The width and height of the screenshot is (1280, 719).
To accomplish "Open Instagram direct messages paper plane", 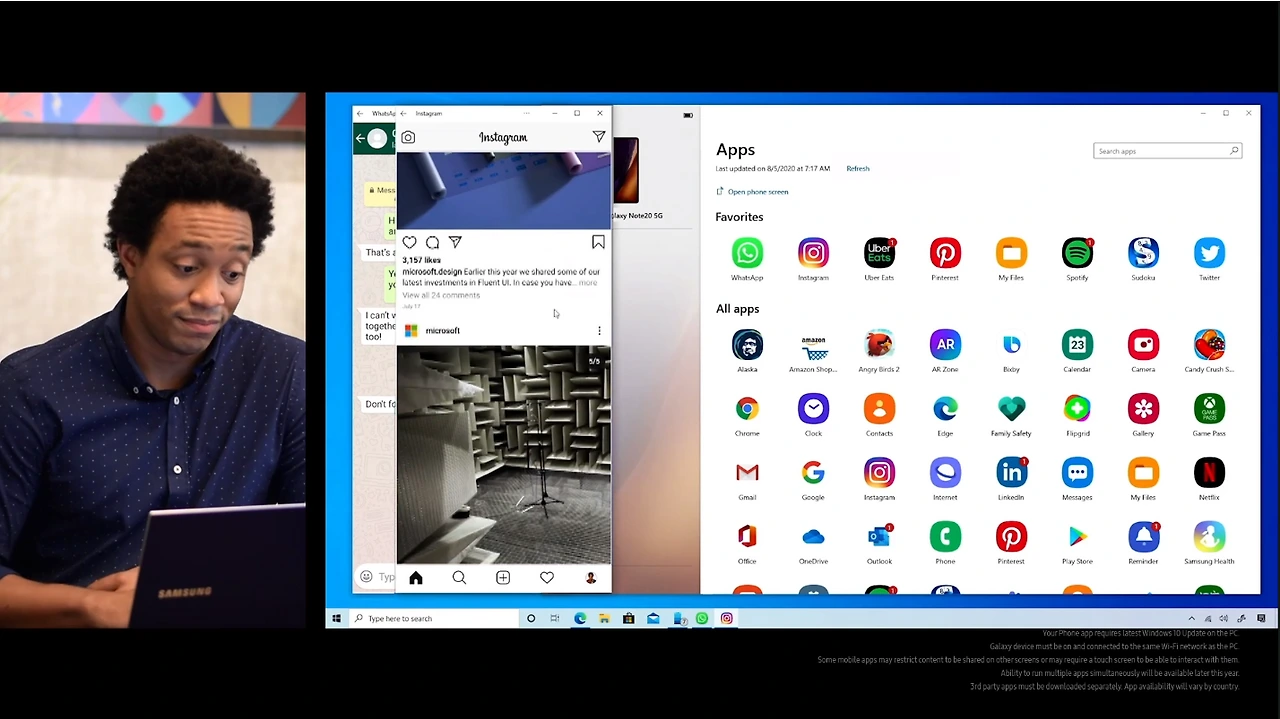I will tap(598, 137).
